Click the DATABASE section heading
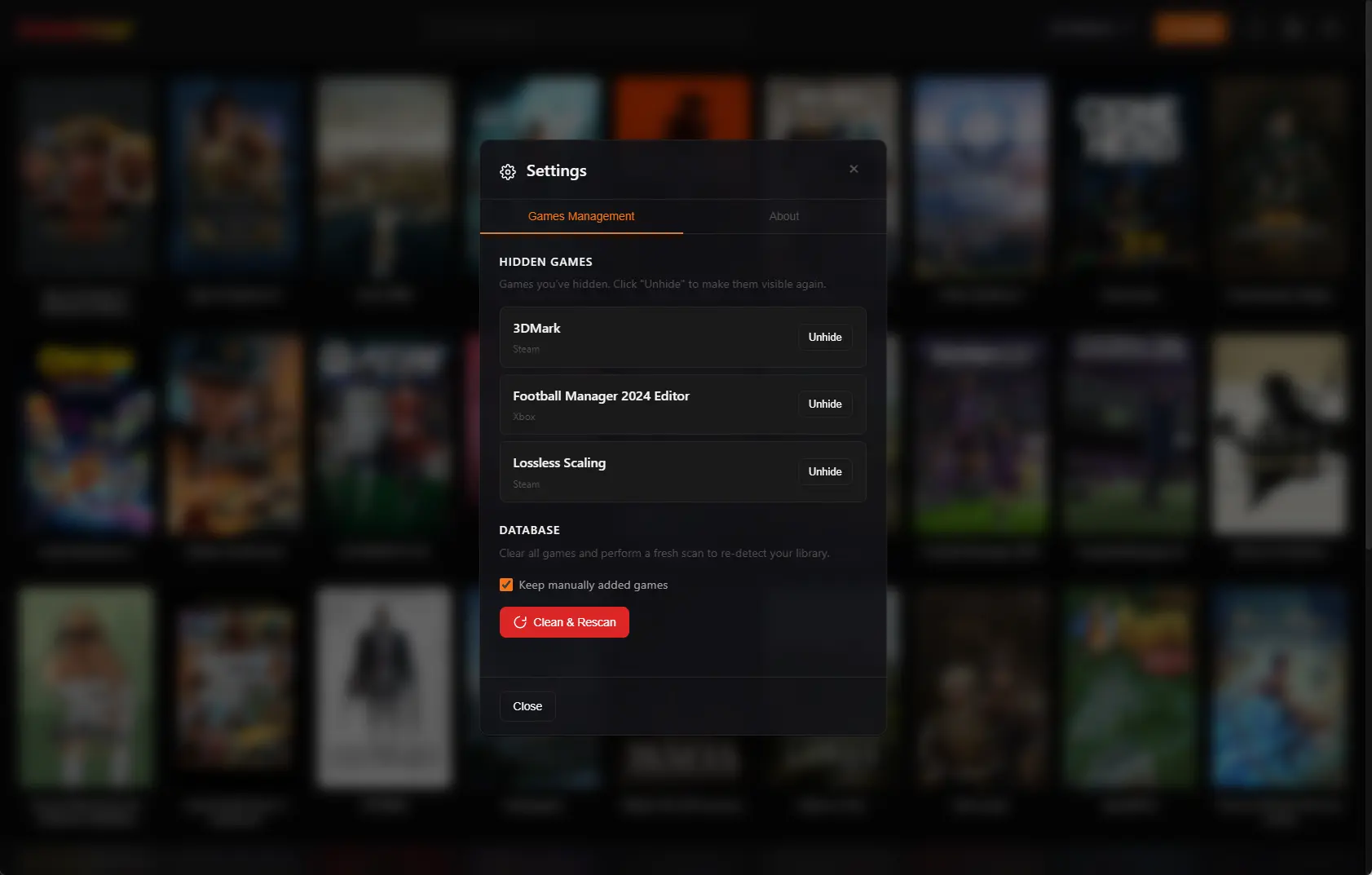Image resolution: width=1372 pixels, height=875 pixels. pos(529,530)
